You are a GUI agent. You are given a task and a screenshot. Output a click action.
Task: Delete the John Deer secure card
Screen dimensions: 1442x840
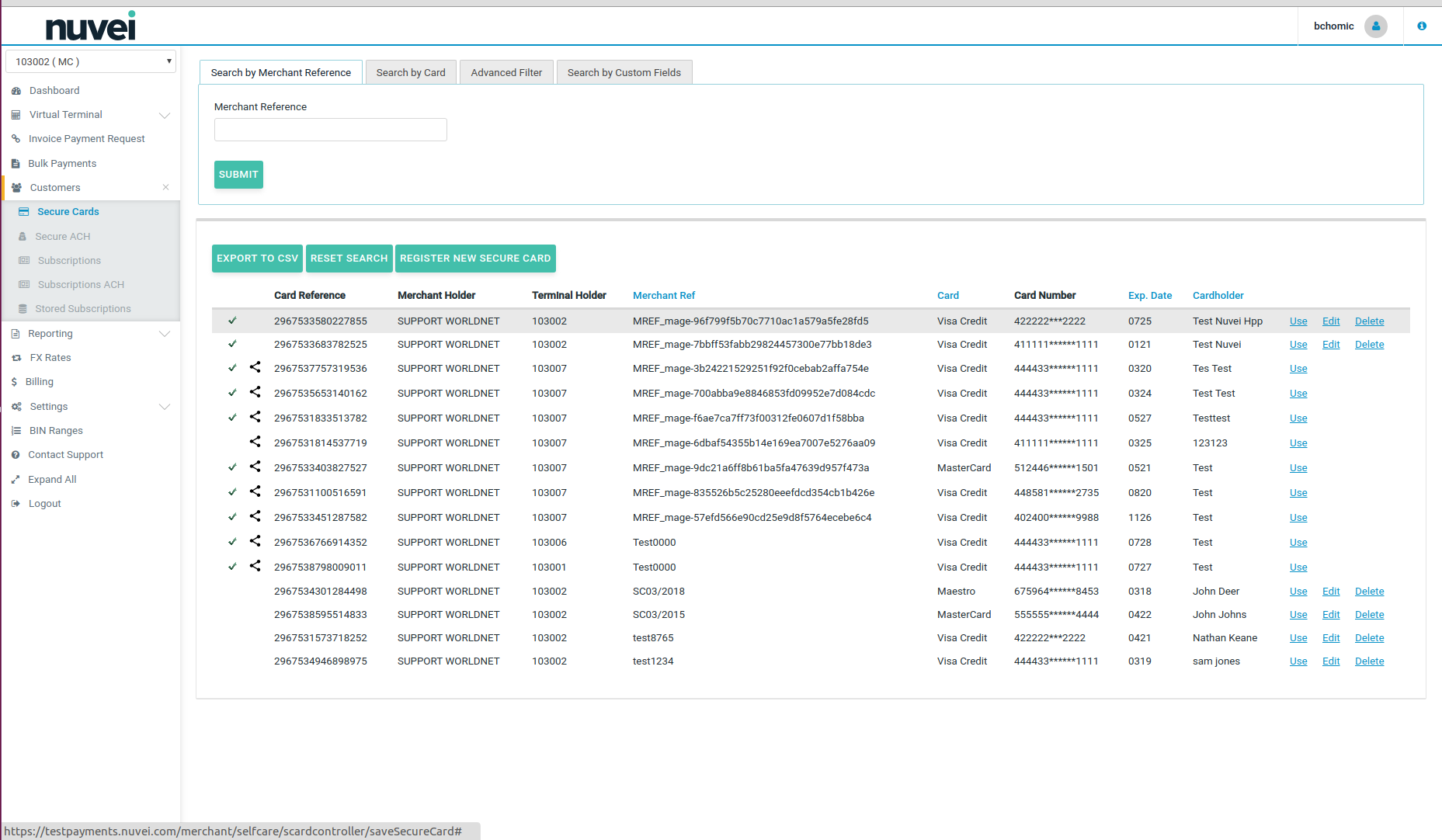[x=1369, y=592]
